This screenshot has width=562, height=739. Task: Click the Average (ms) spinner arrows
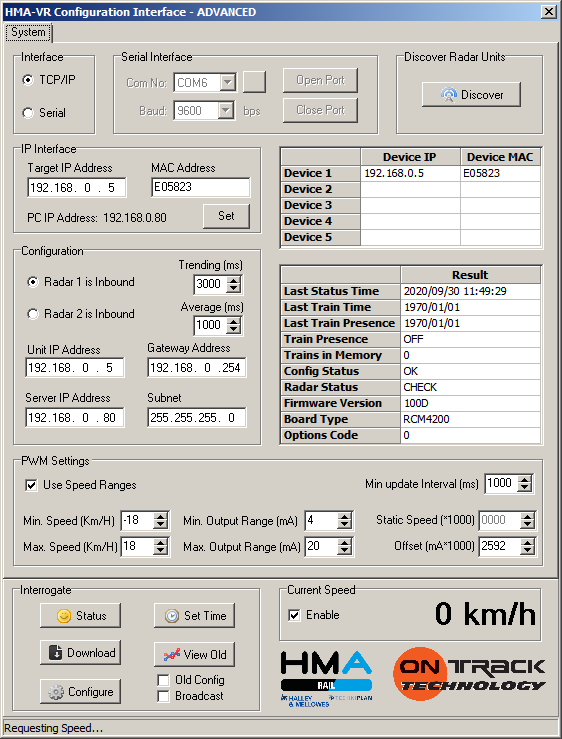click(x=234, y=325)
